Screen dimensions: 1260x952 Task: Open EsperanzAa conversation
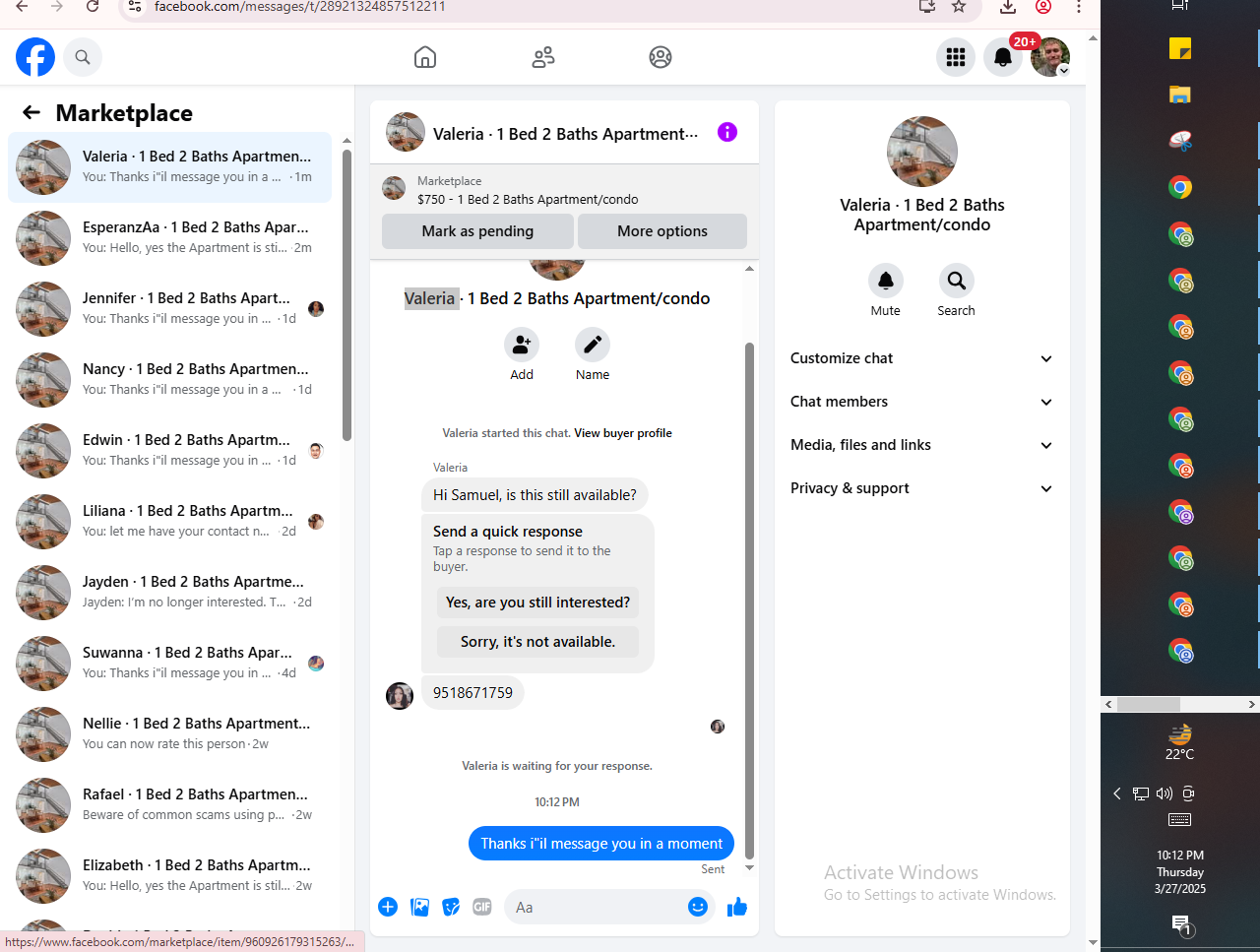(169, 238)
